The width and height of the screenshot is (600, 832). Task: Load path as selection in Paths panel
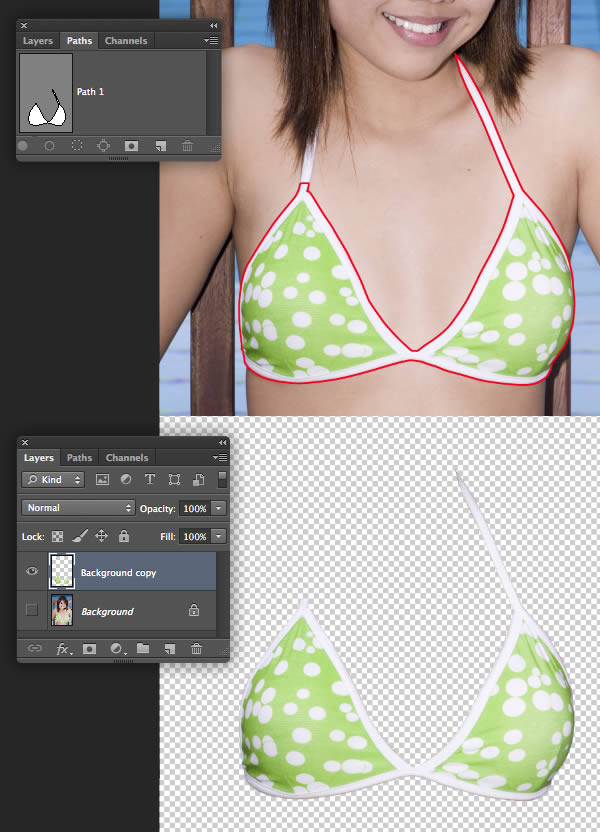tap(76, 146)
